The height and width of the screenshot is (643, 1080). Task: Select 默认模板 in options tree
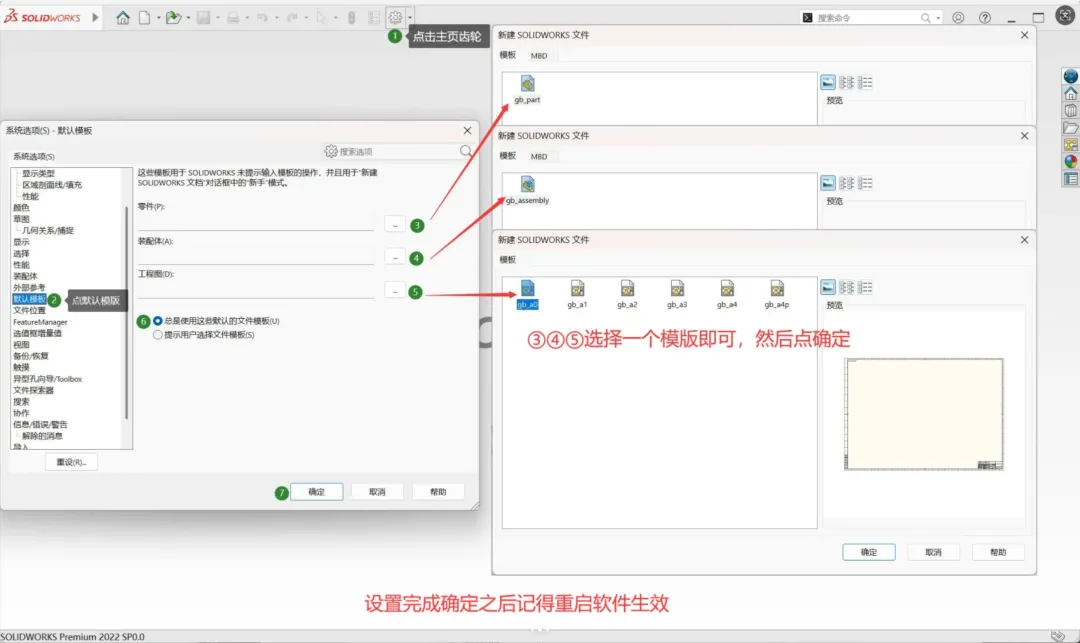29,299
